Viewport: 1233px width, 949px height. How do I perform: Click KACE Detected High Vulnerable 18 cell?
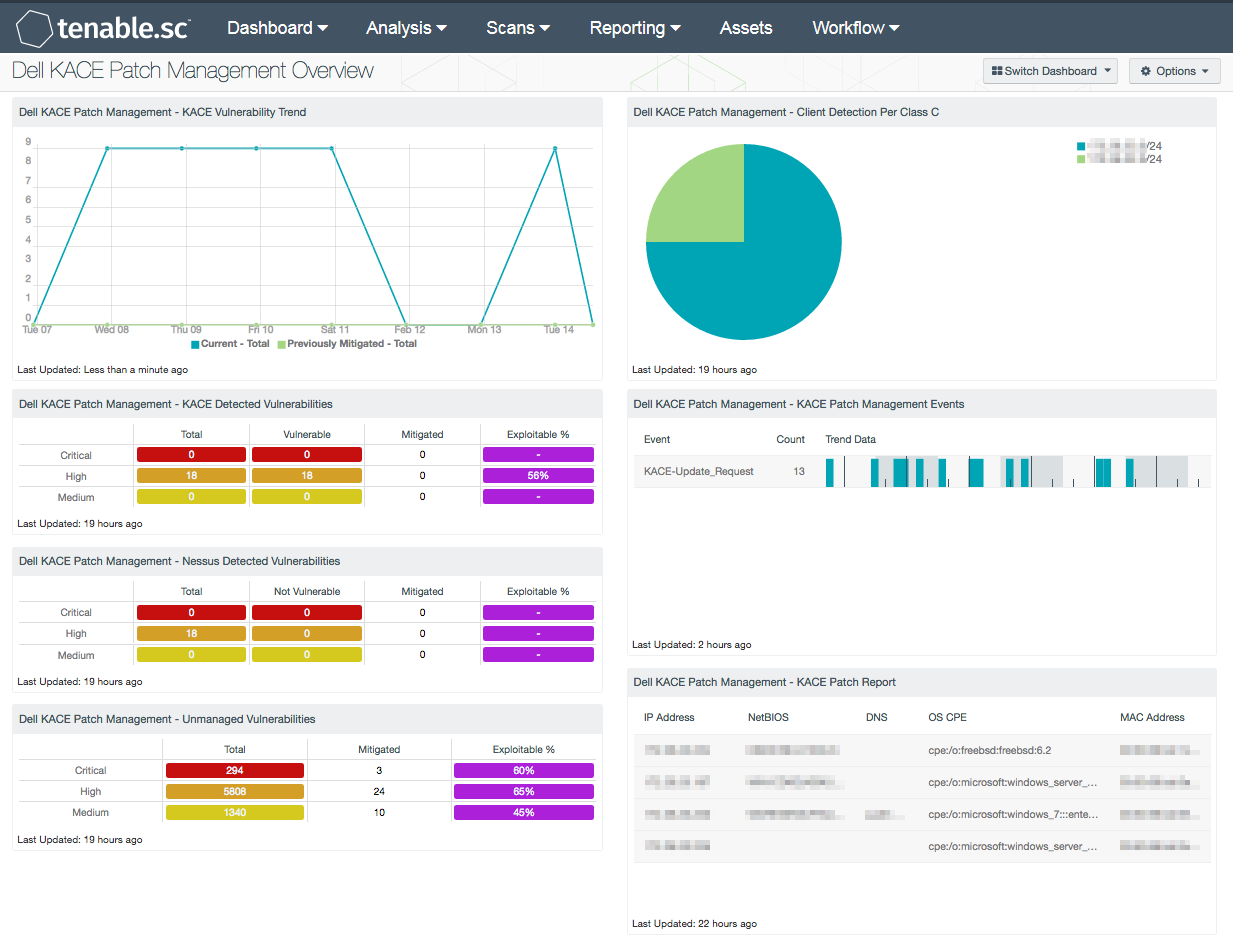coord(307,476)
